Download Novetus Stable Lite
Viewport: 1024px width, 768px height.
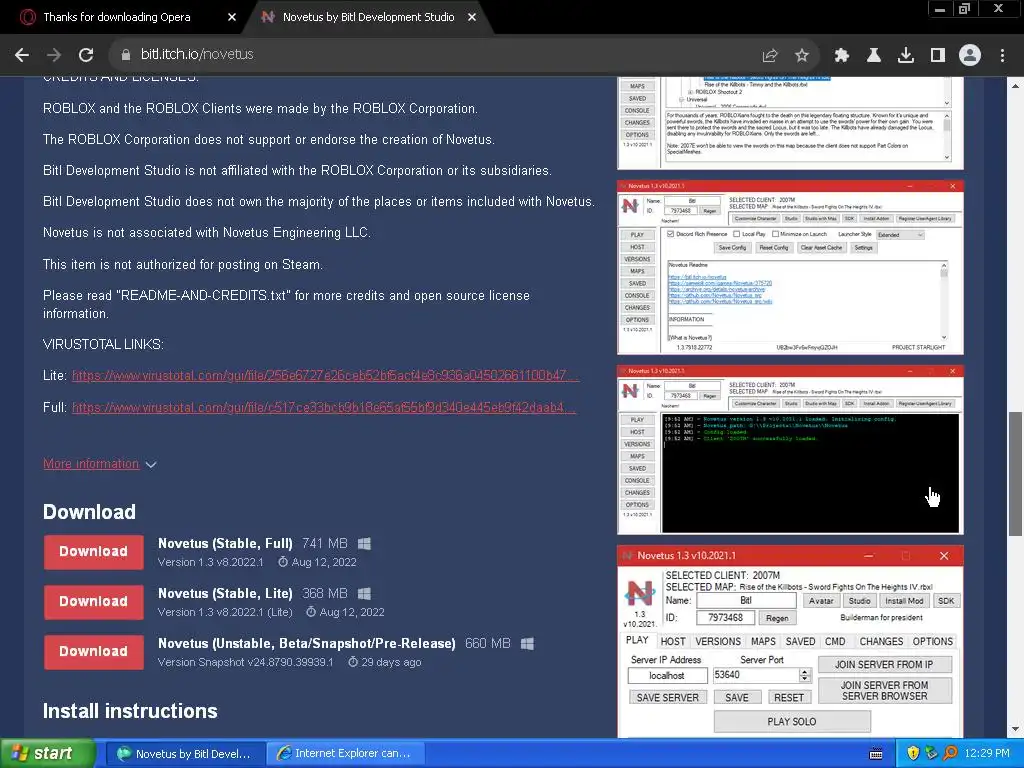tap(93, 602)
